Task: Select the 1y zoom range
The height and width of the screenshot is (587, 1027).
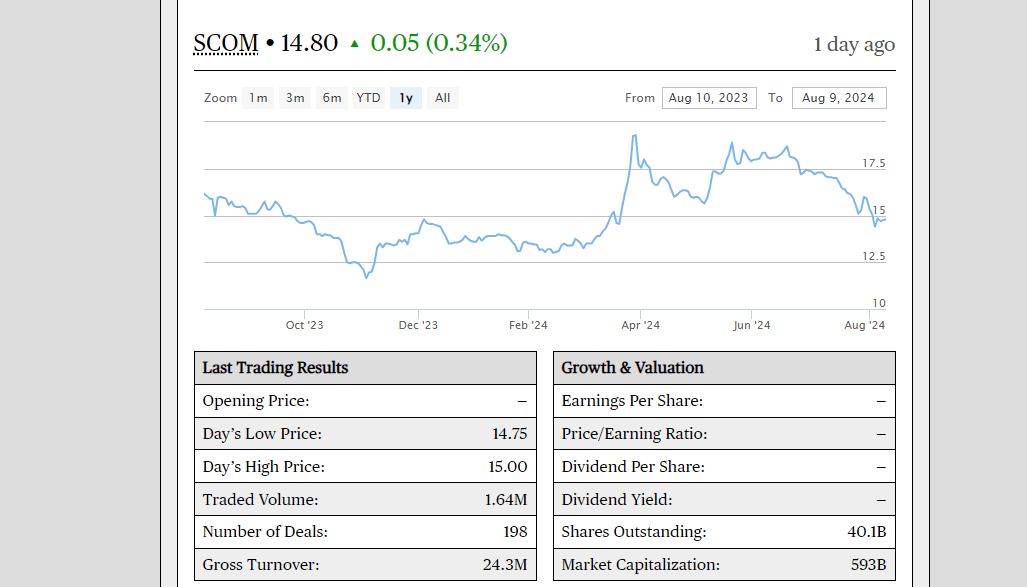Action: pos(404,97)
